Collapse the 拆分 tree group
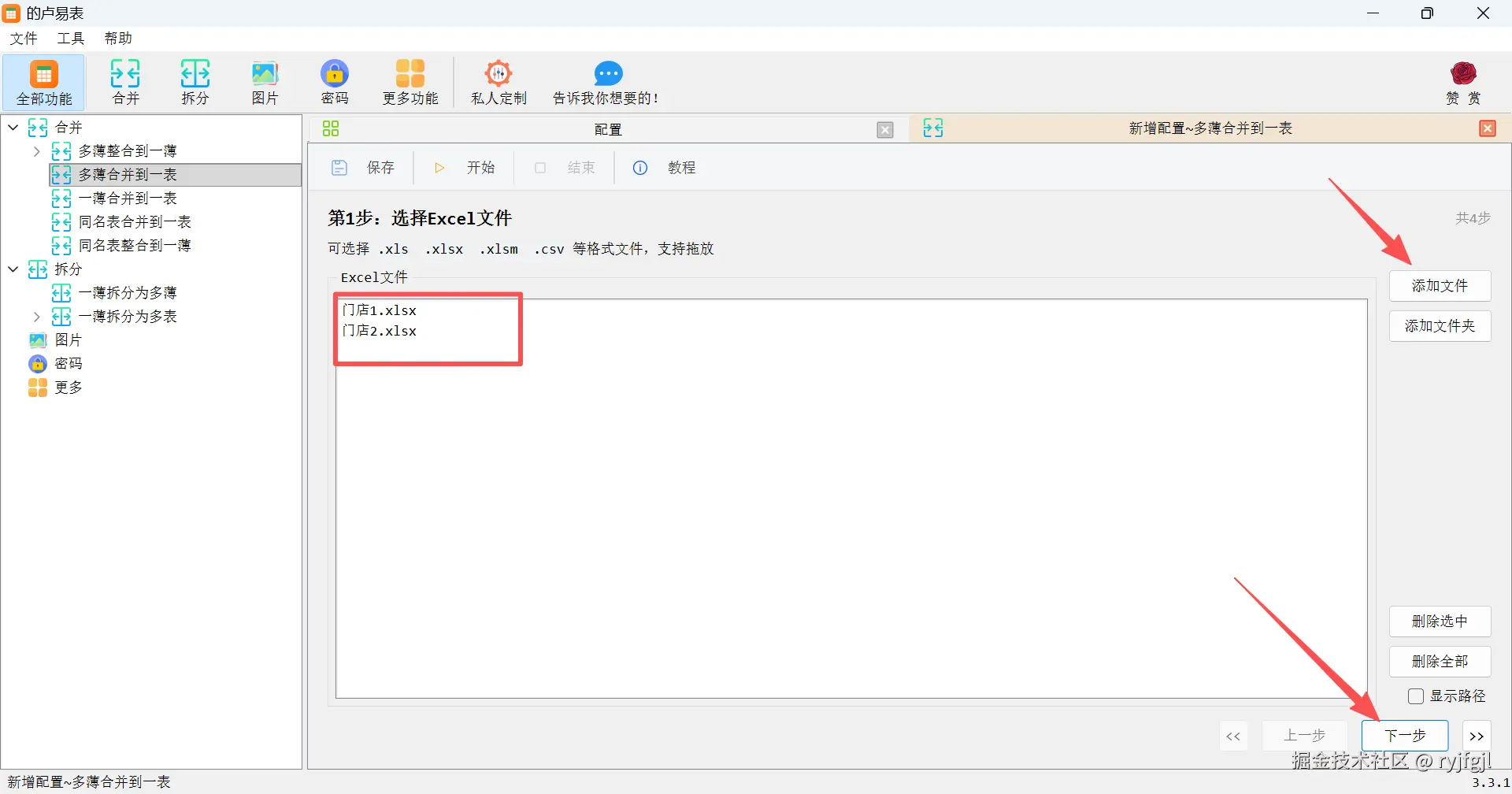The width and height of the screenshot is (1512, 794). (x=13, y=269)
